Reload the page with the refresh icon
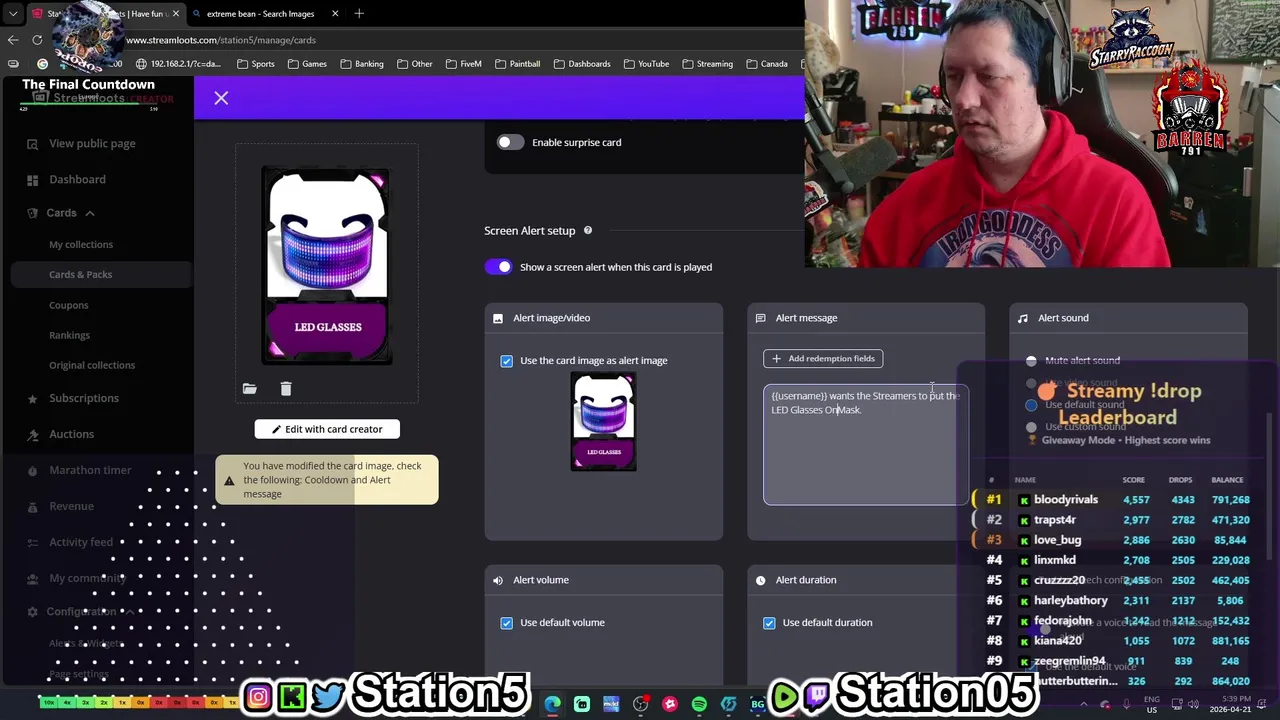Image resolution: width=1280 pixels, height=720 pixels. click(37, 40)
